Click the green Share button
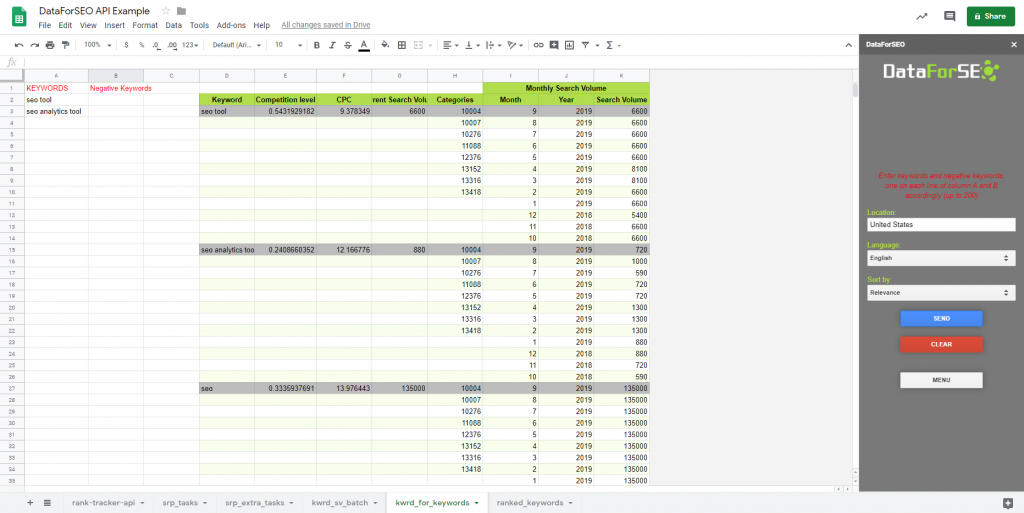 (x=991, y=16)
